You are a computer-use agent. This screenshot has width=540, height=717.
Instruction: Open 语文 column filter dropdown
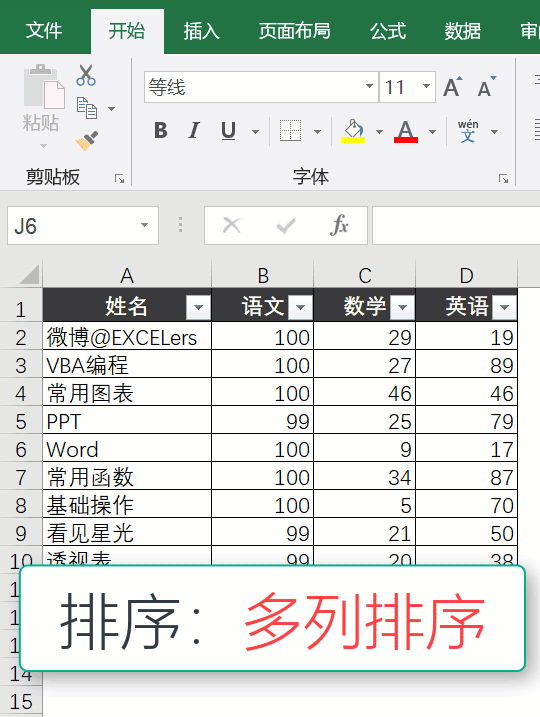tap(300, 307)
